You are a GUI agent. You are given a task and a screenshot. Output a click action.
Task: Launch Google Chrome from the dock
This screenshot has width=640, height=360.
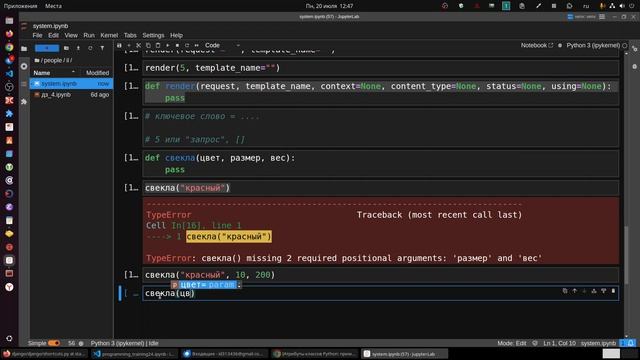9,47
